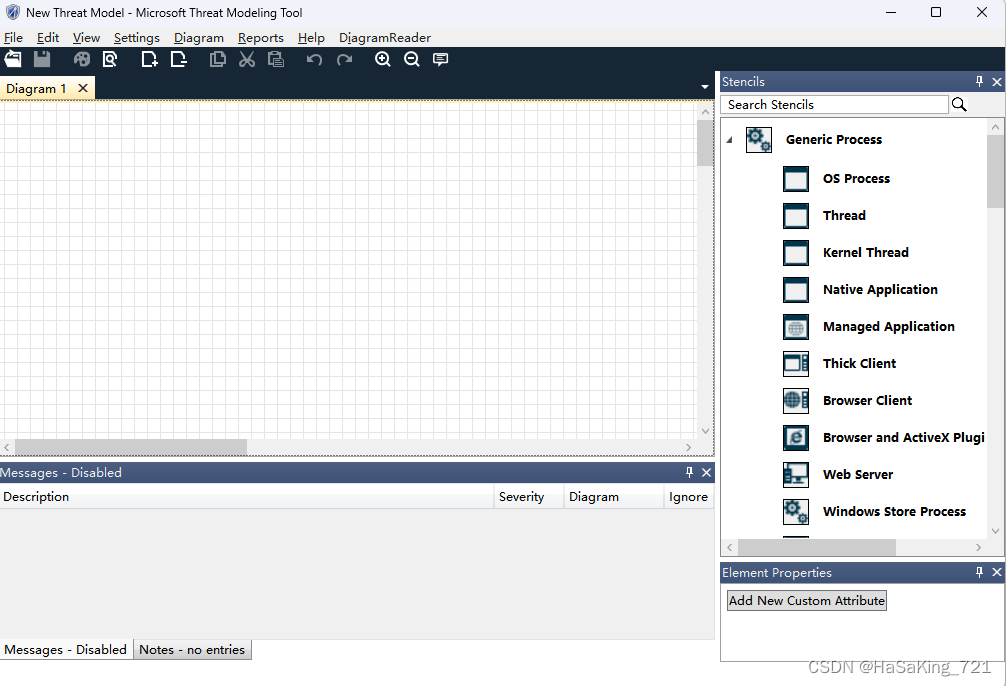1006x686 pixels.
Task: Open the diagram tabs dropdown arrow
Action: (x=704, y=87)
